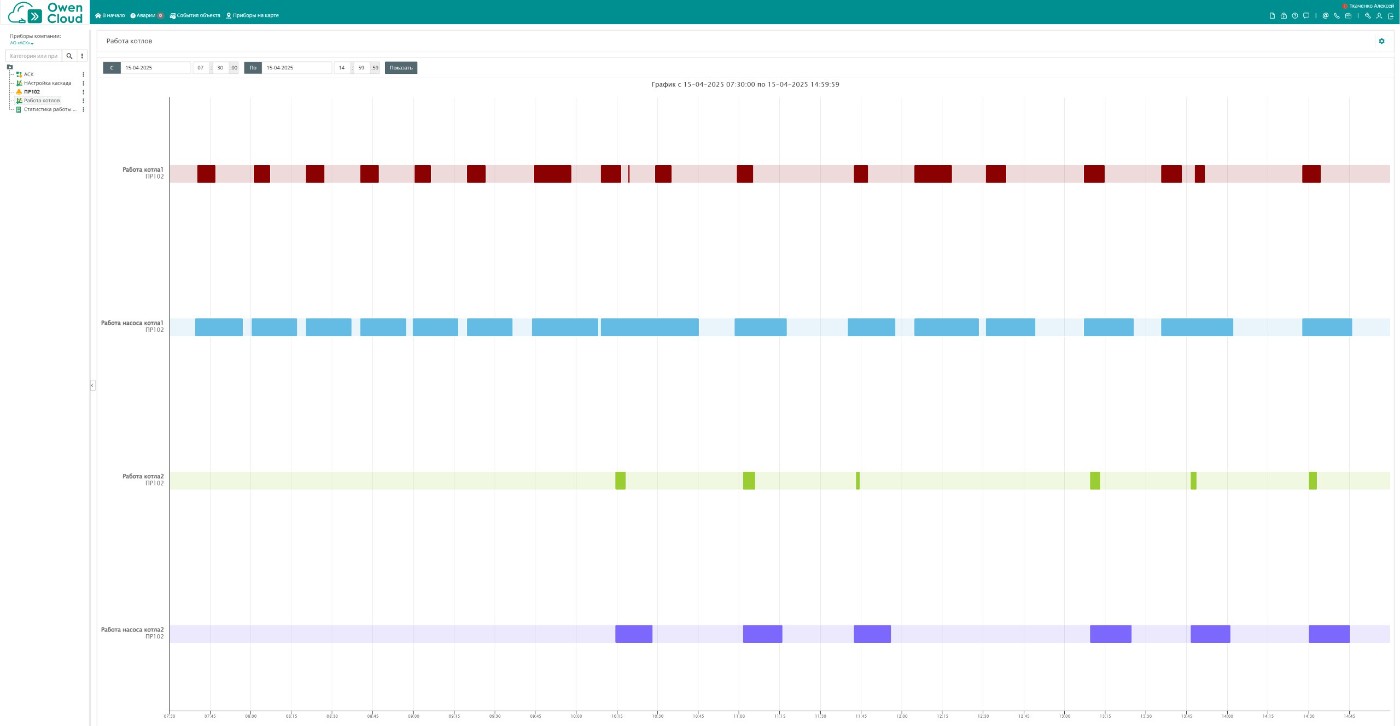Open the chart settings gear
This screenshot has height=726, width=1400.
coord(1382,41)
